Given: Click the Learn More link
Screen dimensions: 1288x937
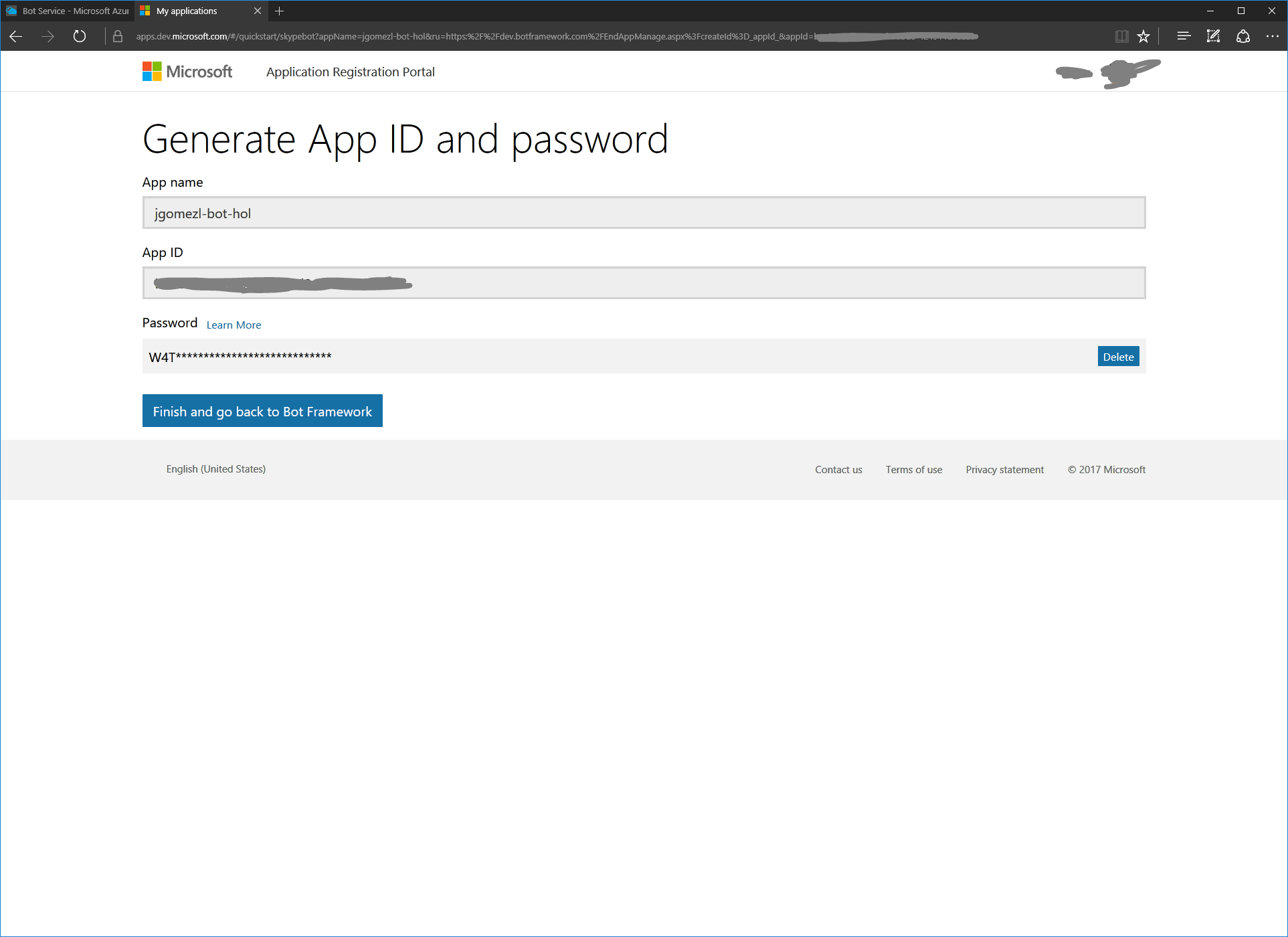Looking at the screenshot, I should click(233, 324).
